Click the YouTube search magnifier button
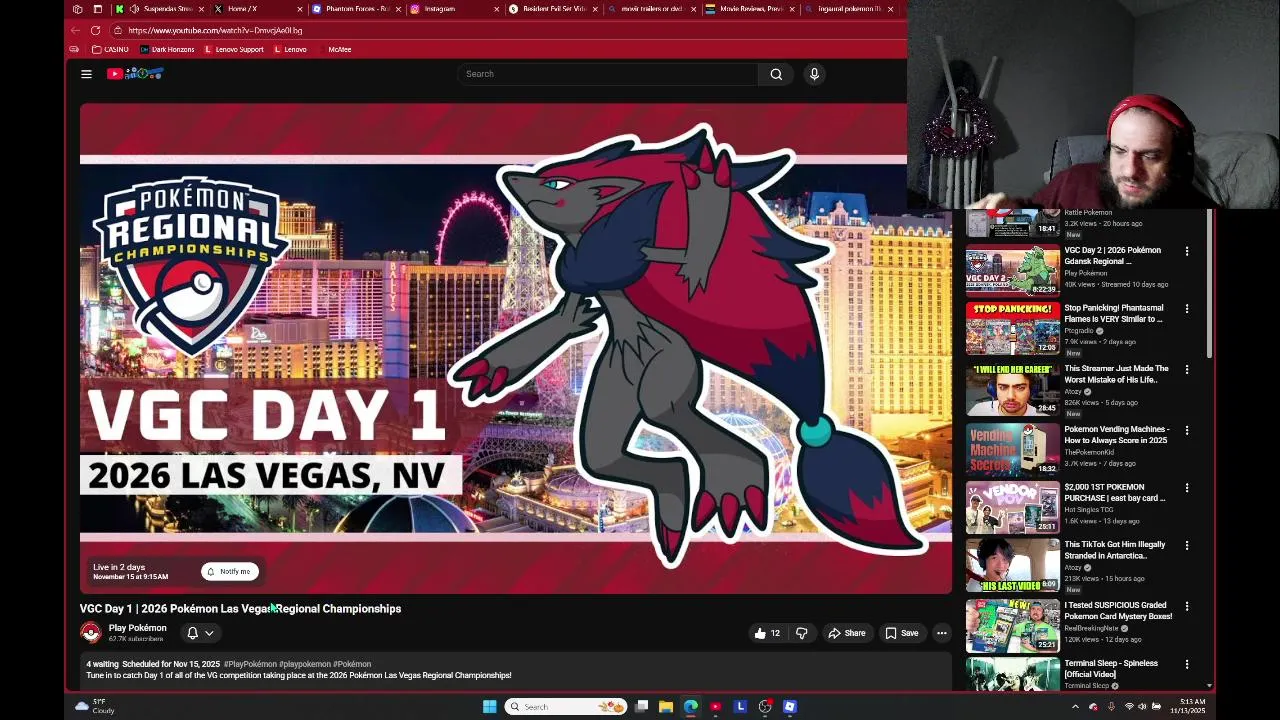Screen dimensions: 1280x720 776,74
